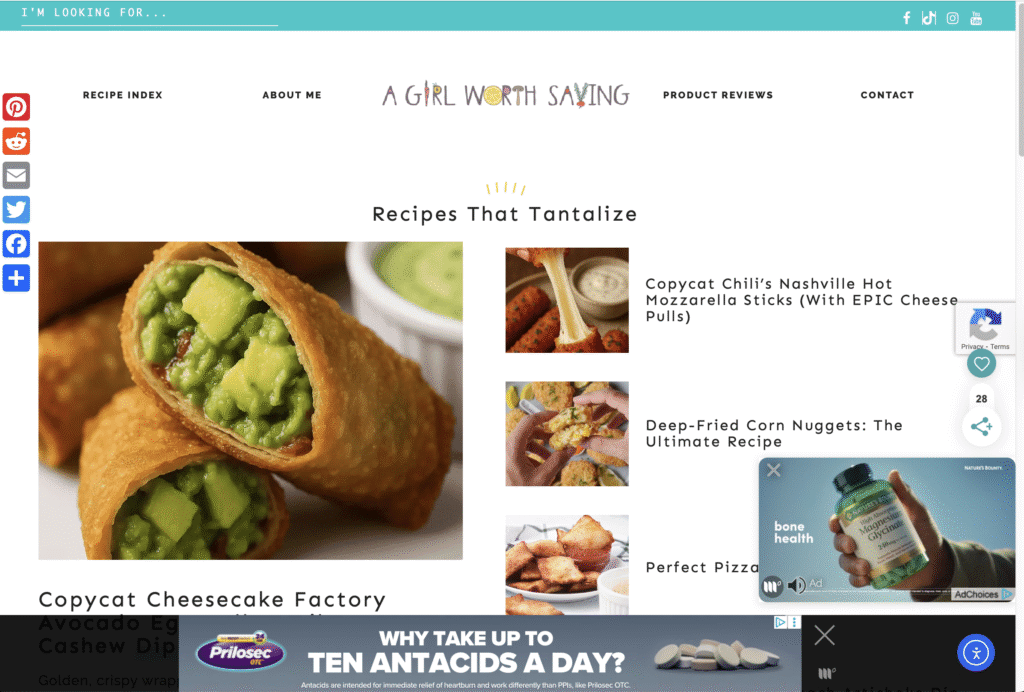This screenshot has width=1024, height=692.
Task: Save page with the heart favorite button
Action: click(982, 364)
